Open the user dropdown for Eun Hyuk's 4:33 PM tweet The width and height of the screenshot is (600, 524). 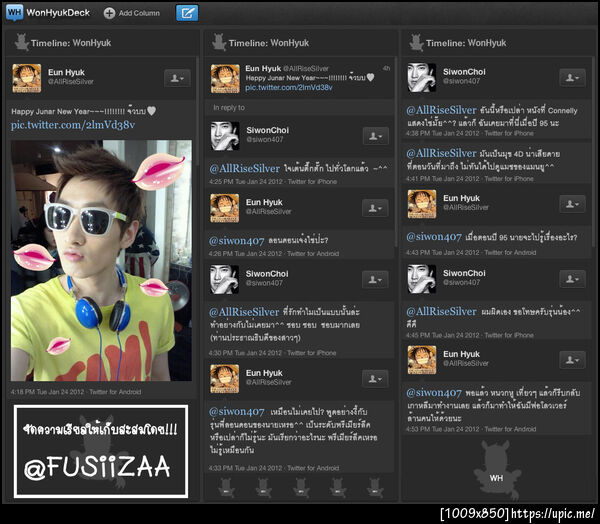tap(375, 379)
